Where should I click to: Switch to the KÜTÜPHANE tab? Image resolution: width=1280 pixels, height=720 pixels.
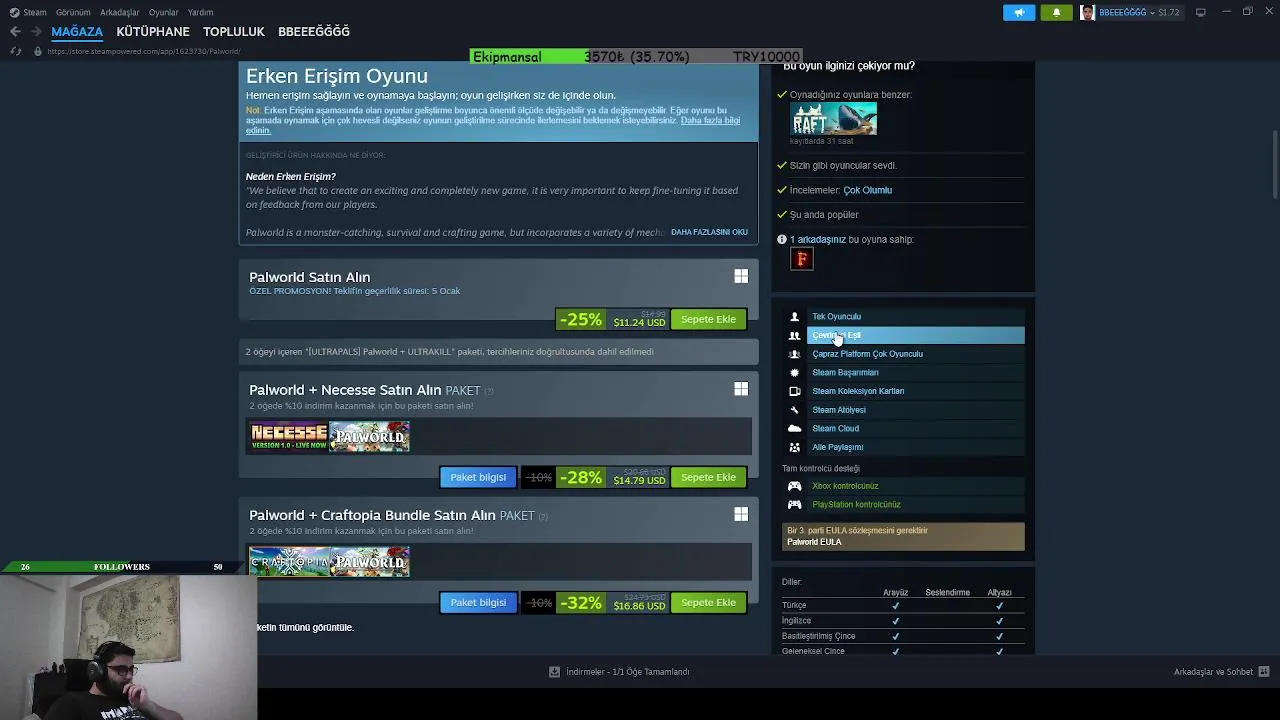coord(153,32)
